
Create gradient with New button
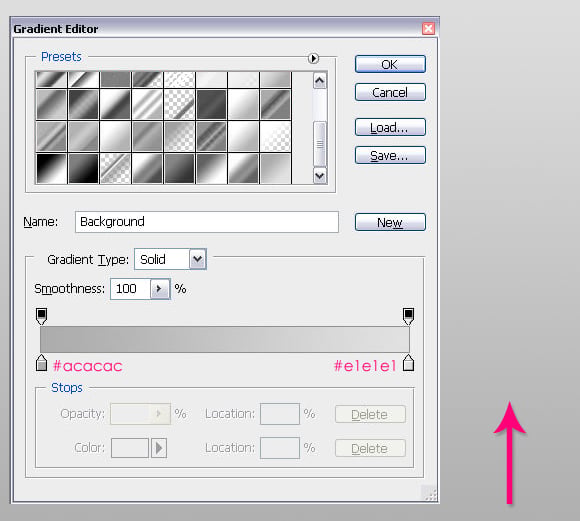390,222
